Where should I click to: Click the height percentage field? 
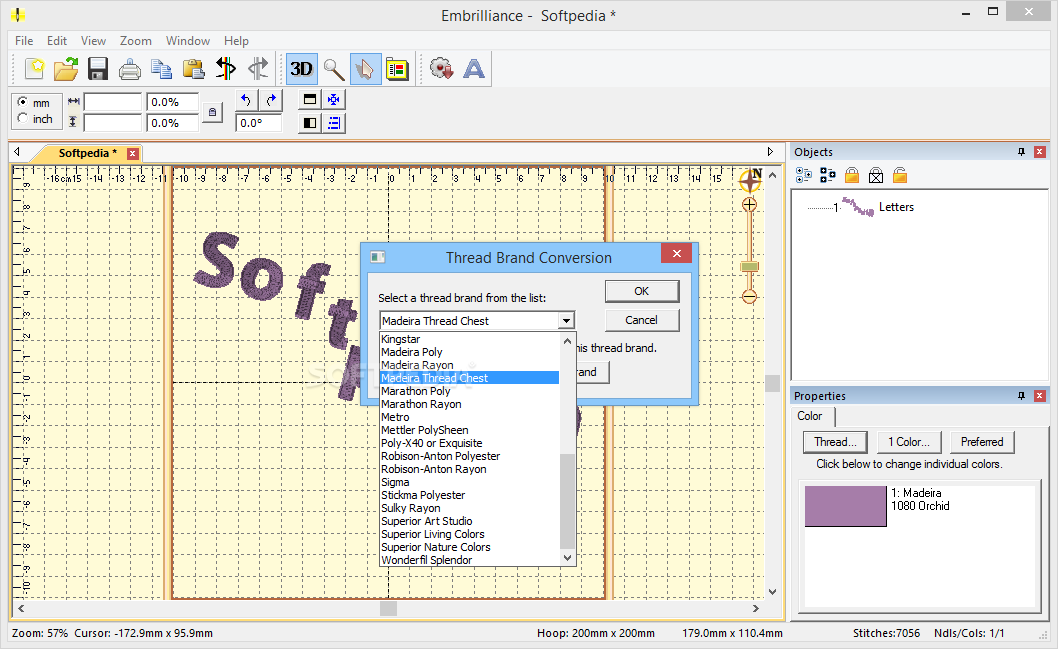173,123
